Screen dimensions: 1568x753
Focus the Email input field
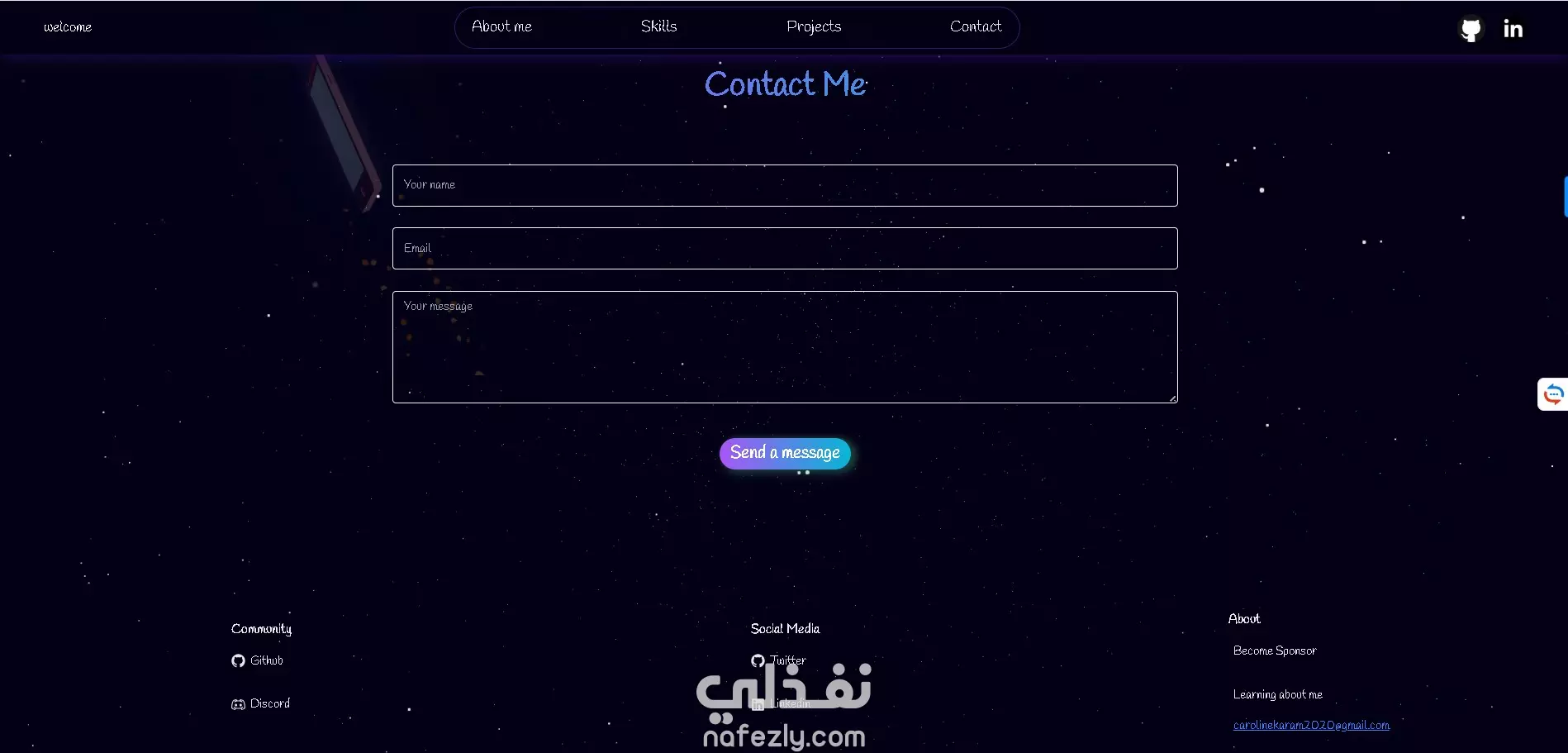pos(785,248)
